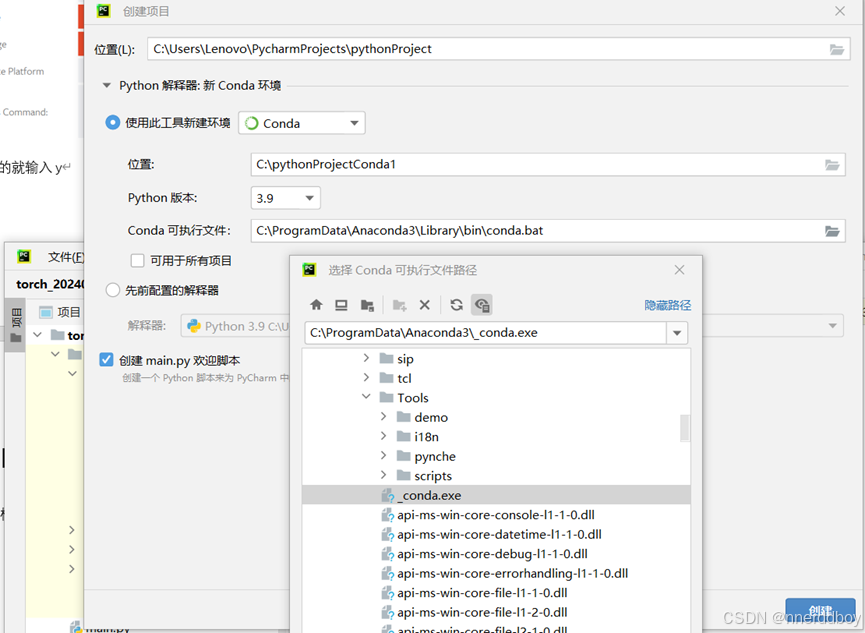Viewport: 865px width, 633px height.
Task: Collapse the Tools folder
Action: point(366,397)
